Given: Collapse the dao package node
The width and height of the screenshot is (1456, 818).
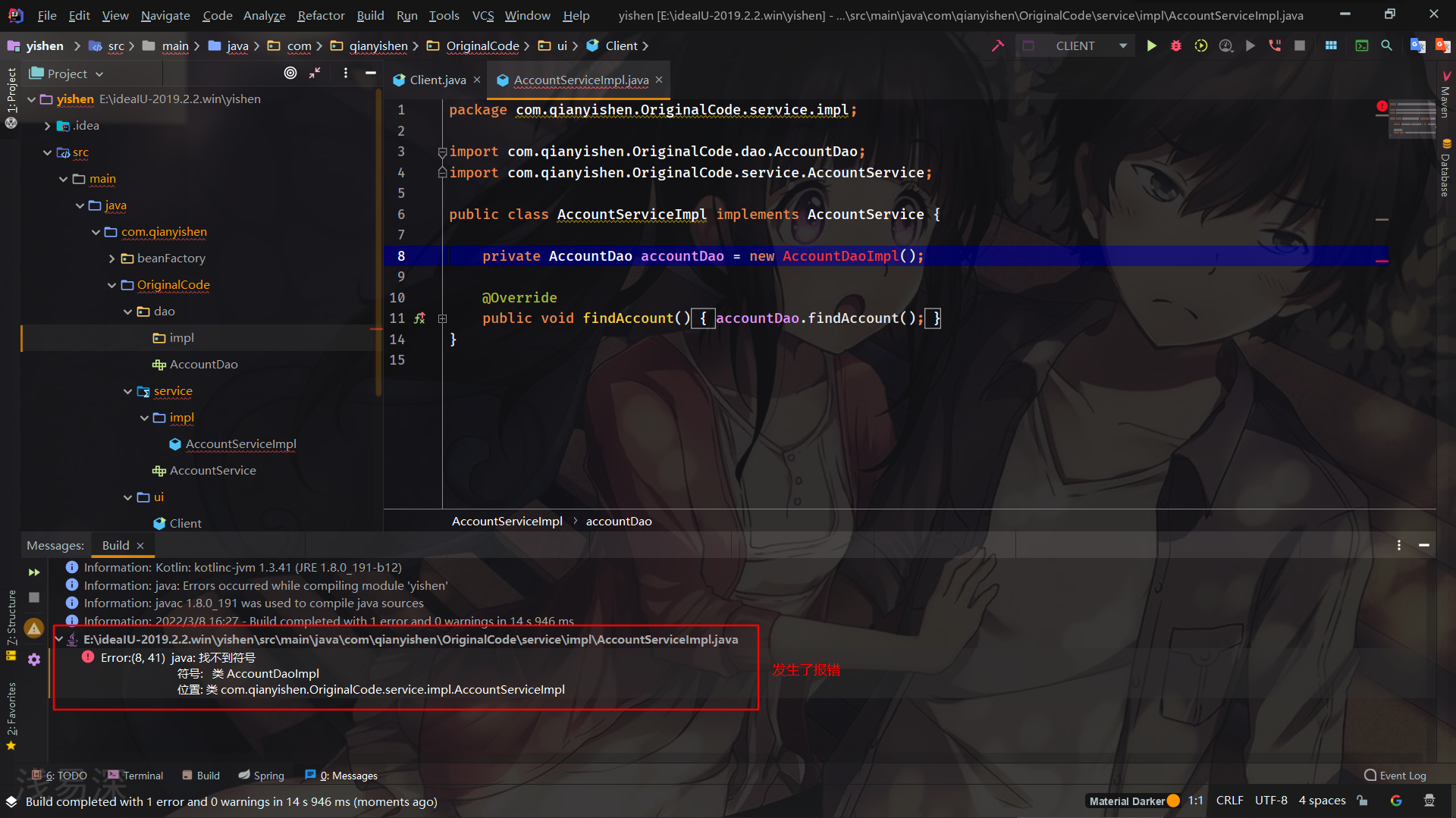Looking at the screenshot, I should [127, 312].
